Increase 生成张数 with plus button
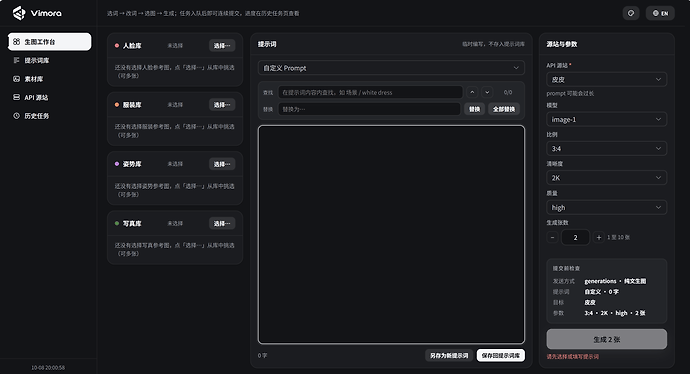The height and width of the screenshot is (374, 690). tap(598, 238)
